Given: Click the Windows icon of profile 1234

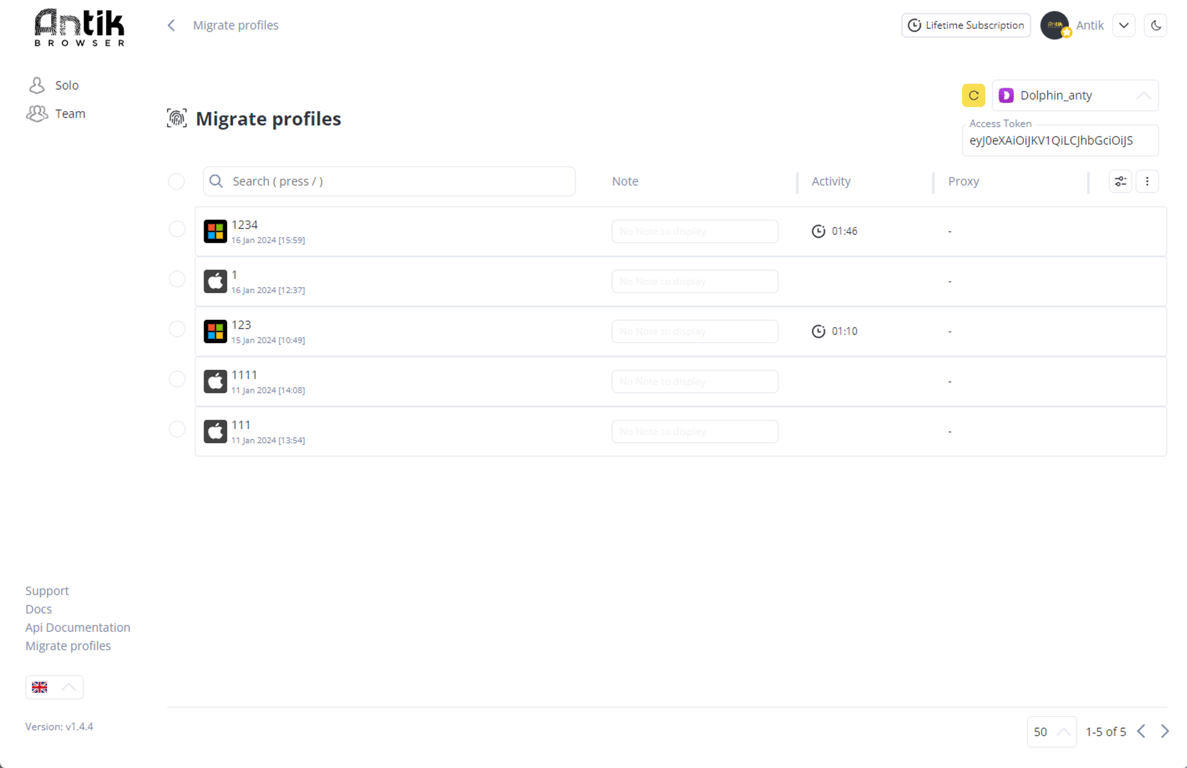Looking at the screenshot, I should coord(216,232).
